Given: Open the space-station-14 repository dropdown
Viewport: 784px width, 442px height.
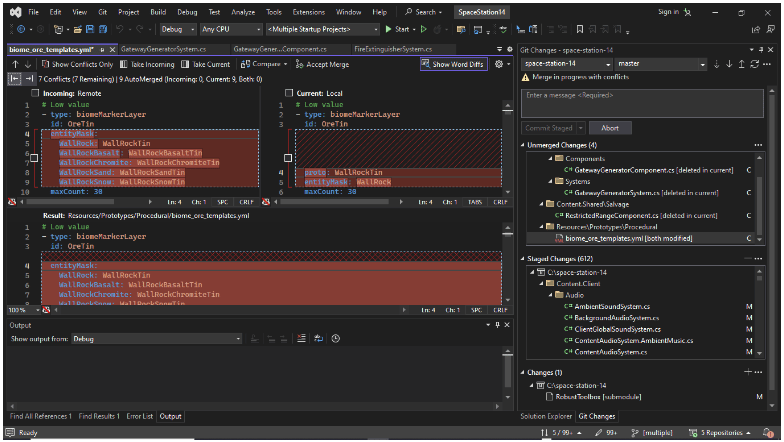Looking at the screenshot, I should (x=568, y=64).
